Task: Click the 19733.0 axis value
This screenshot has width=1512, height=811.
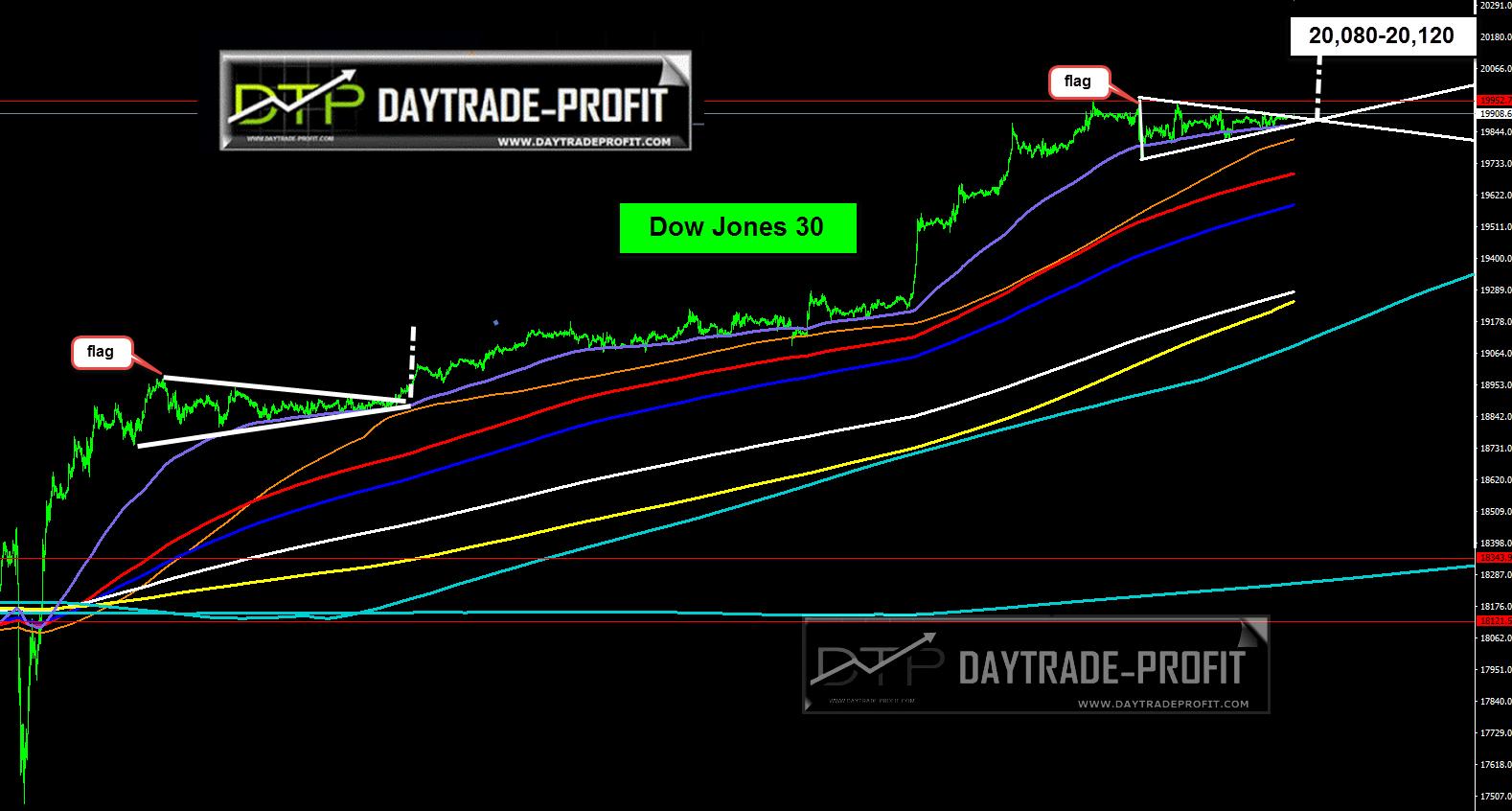Action: (1496, 164)
